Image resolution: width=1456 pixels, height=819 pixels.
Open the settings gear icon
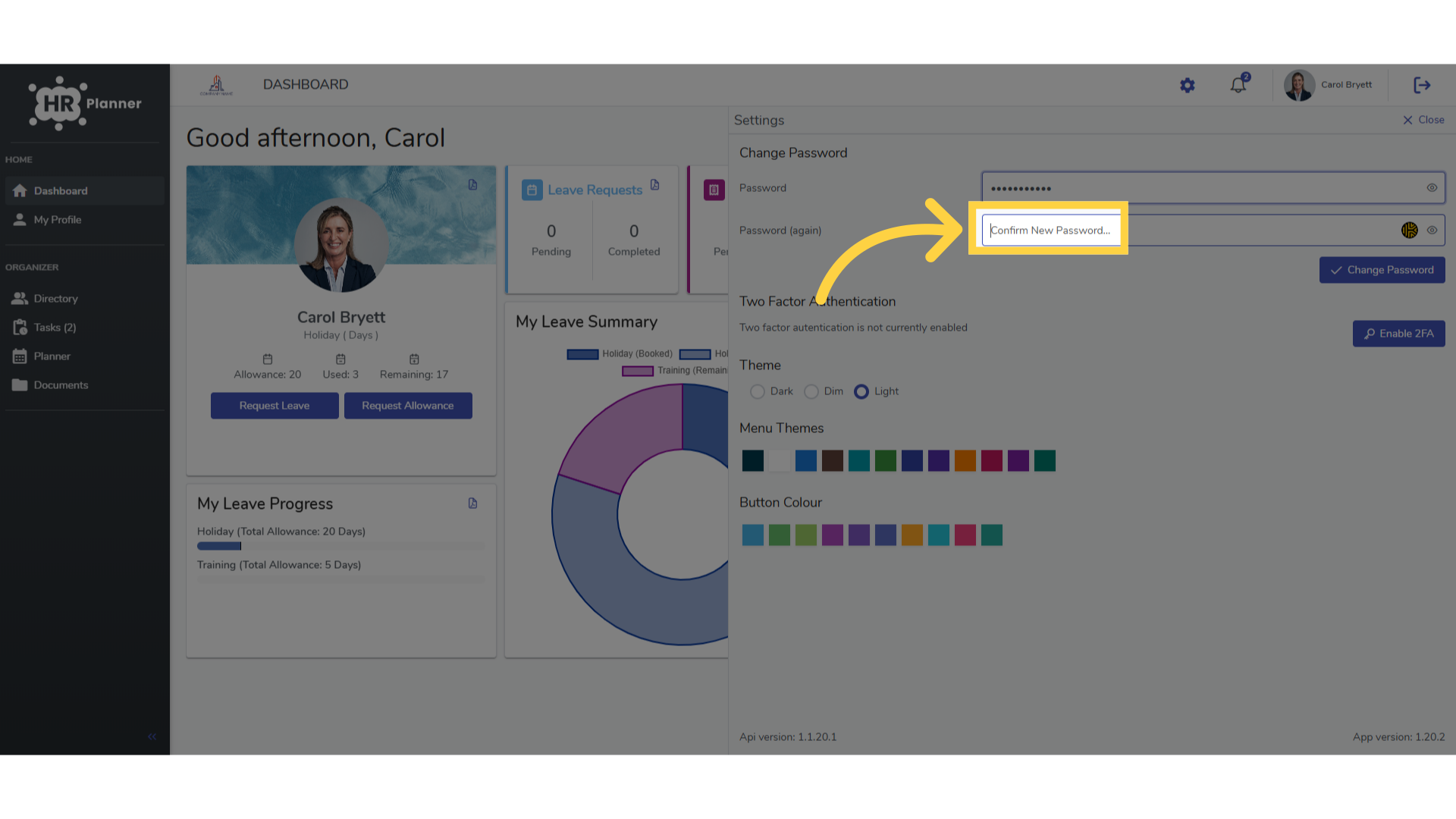1188,86
